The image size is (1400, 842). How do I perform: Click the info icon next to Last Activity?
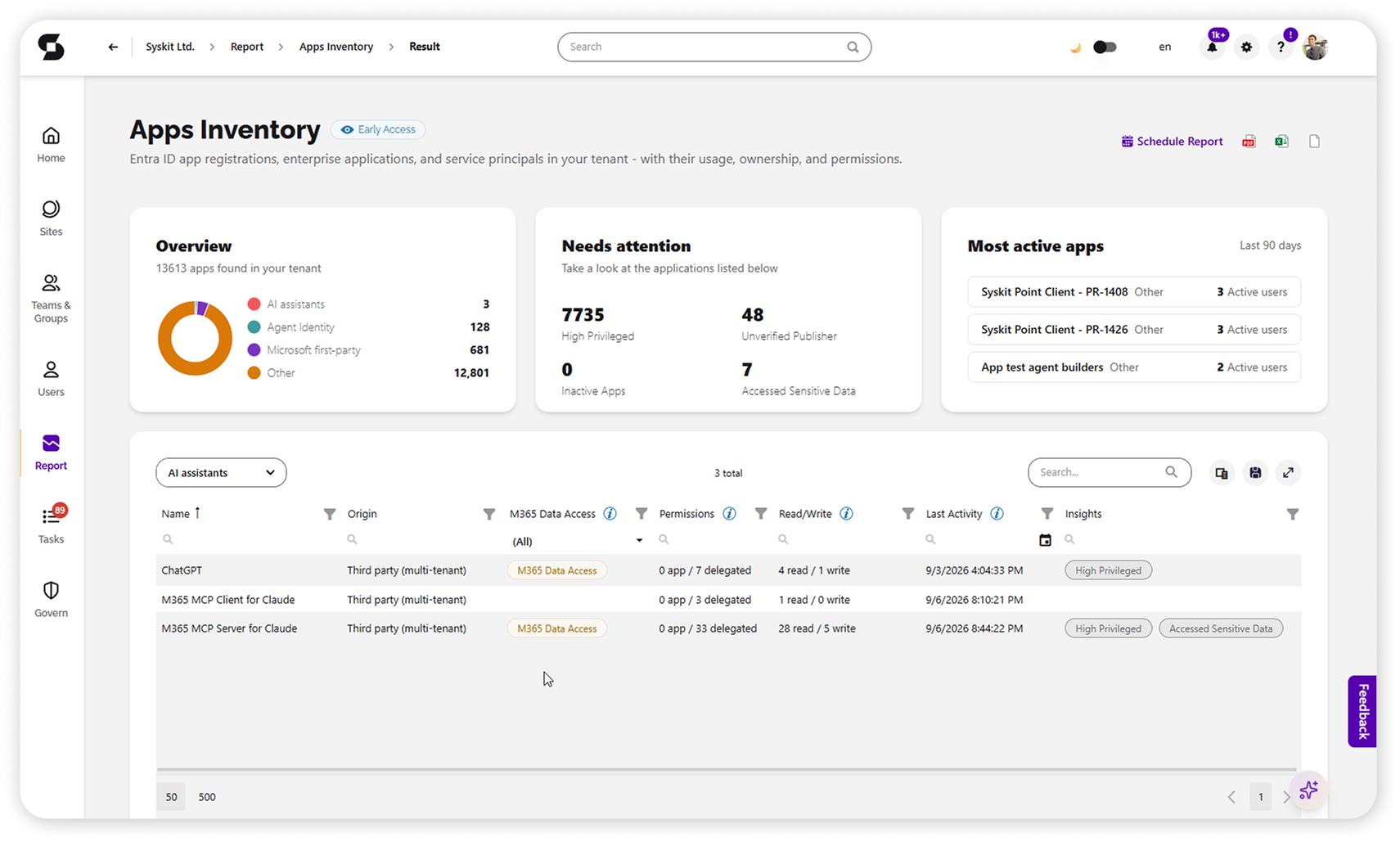tap(997, 514)
